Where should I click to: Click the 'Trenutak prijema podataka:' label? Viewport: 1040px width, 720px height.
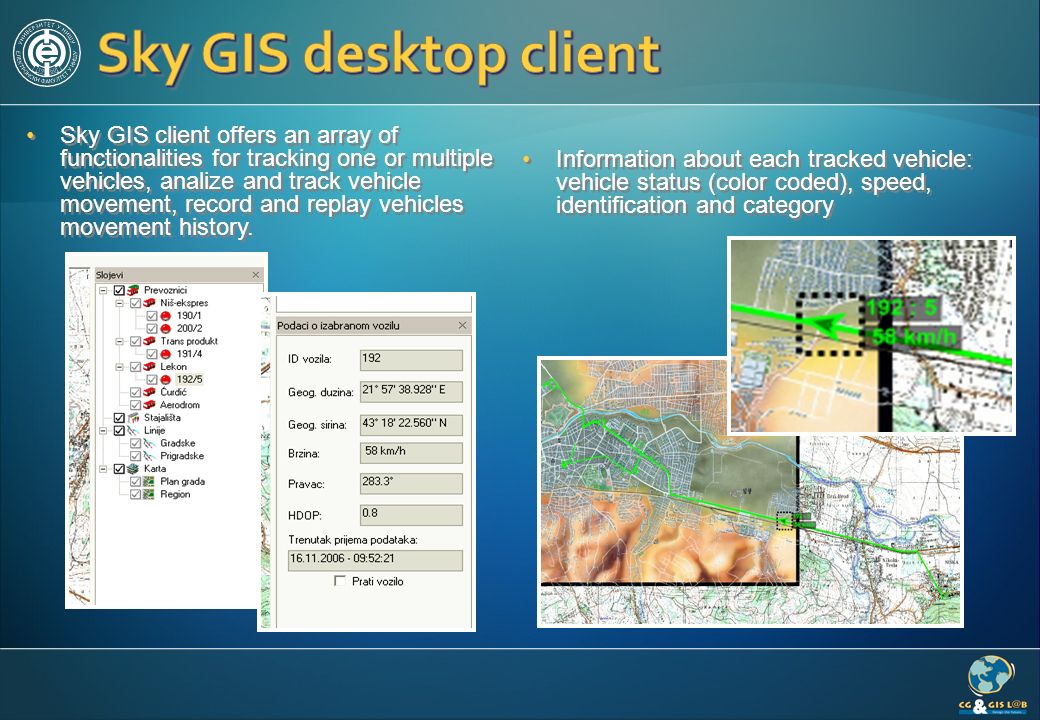[x=353, y=540]
